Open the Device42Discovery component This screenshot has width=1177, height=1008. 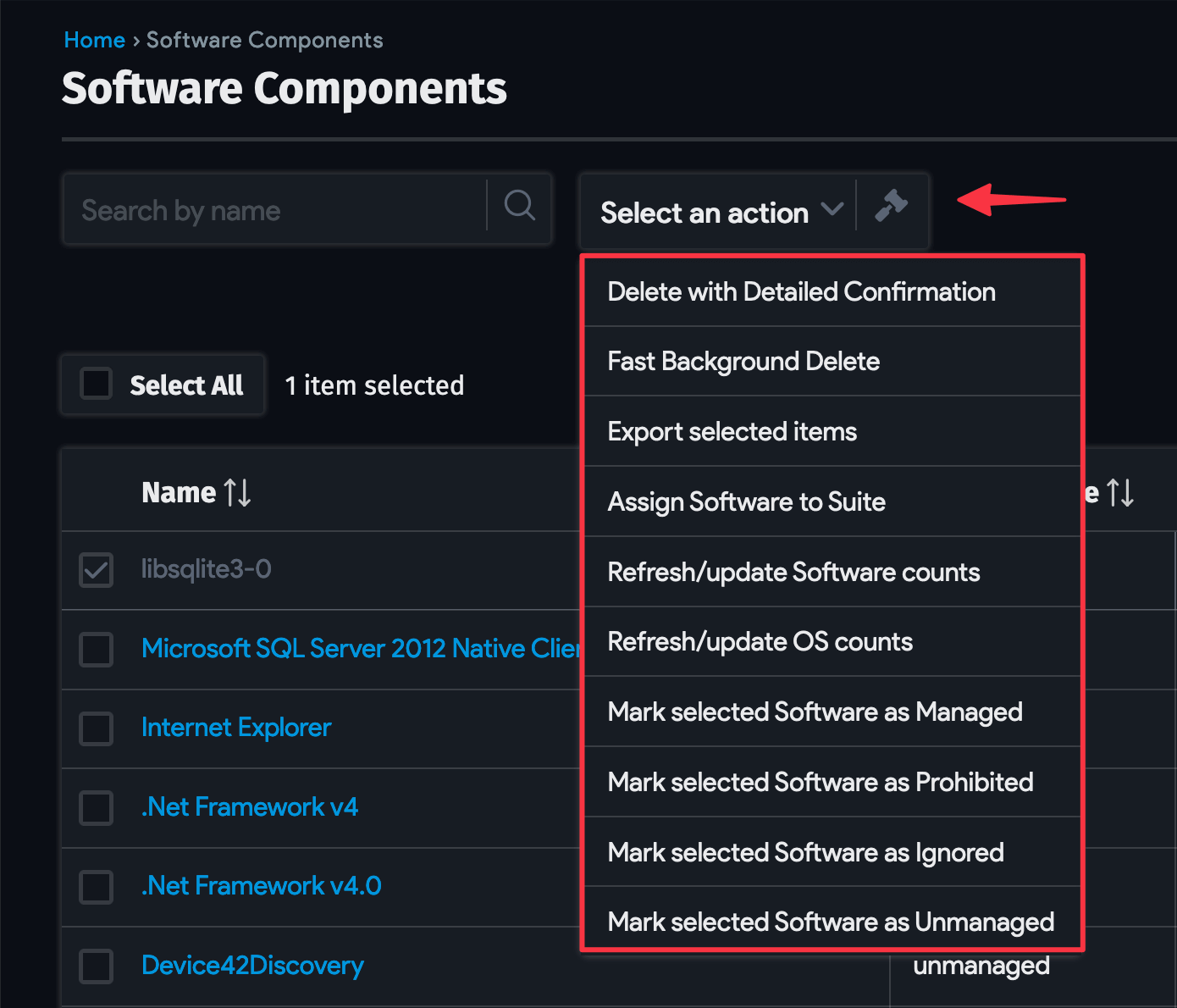(251, 965)
